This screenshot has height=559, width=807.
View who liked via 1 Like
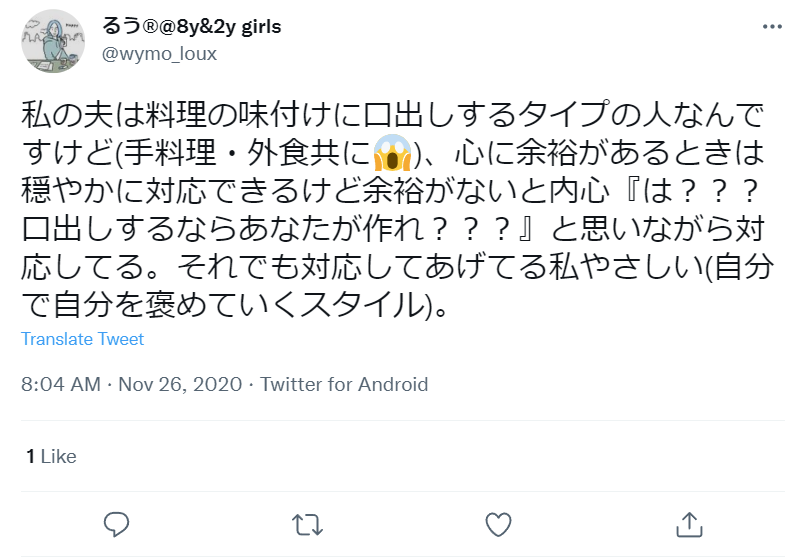click(x=51, y=457)
